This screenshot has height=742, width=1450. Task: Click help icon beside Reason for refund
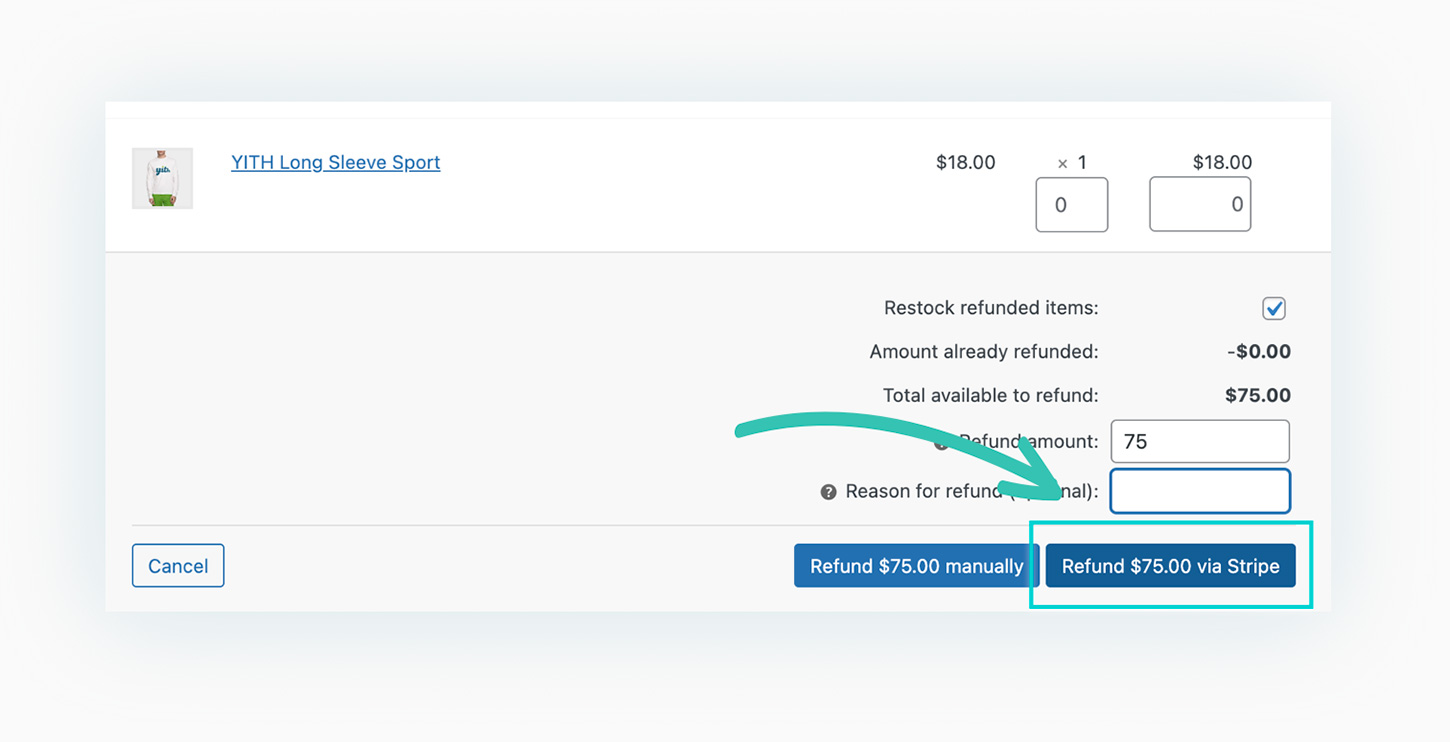coord(828,492)
